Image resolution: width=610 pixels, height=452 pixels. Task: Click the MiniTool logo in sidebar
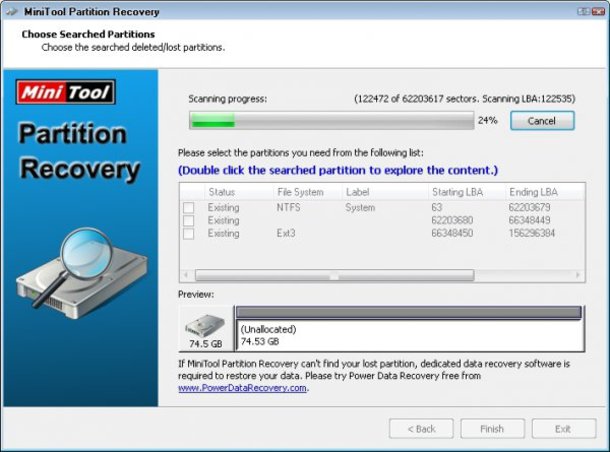click(x=66, y=92)
